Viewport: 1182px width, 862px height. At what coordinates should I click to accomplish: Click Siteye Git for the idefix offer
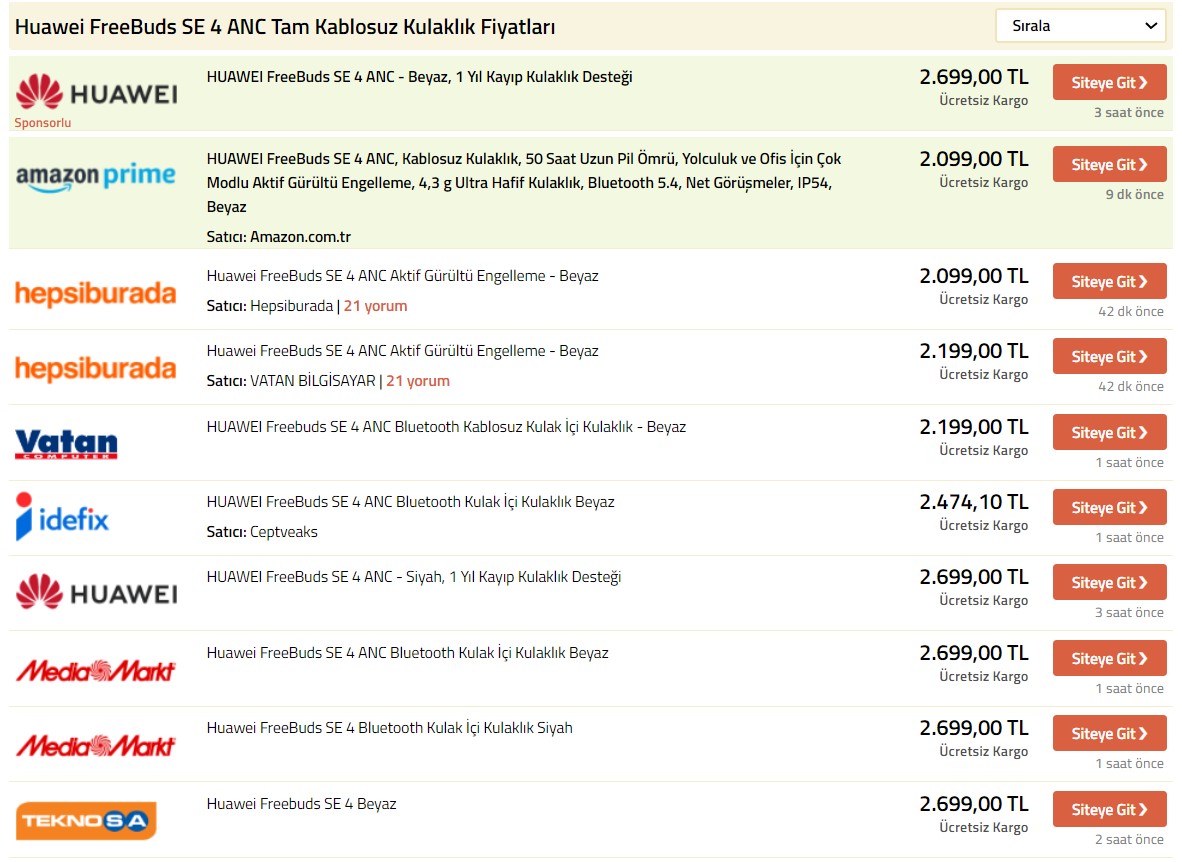[x=1110, y=508]
